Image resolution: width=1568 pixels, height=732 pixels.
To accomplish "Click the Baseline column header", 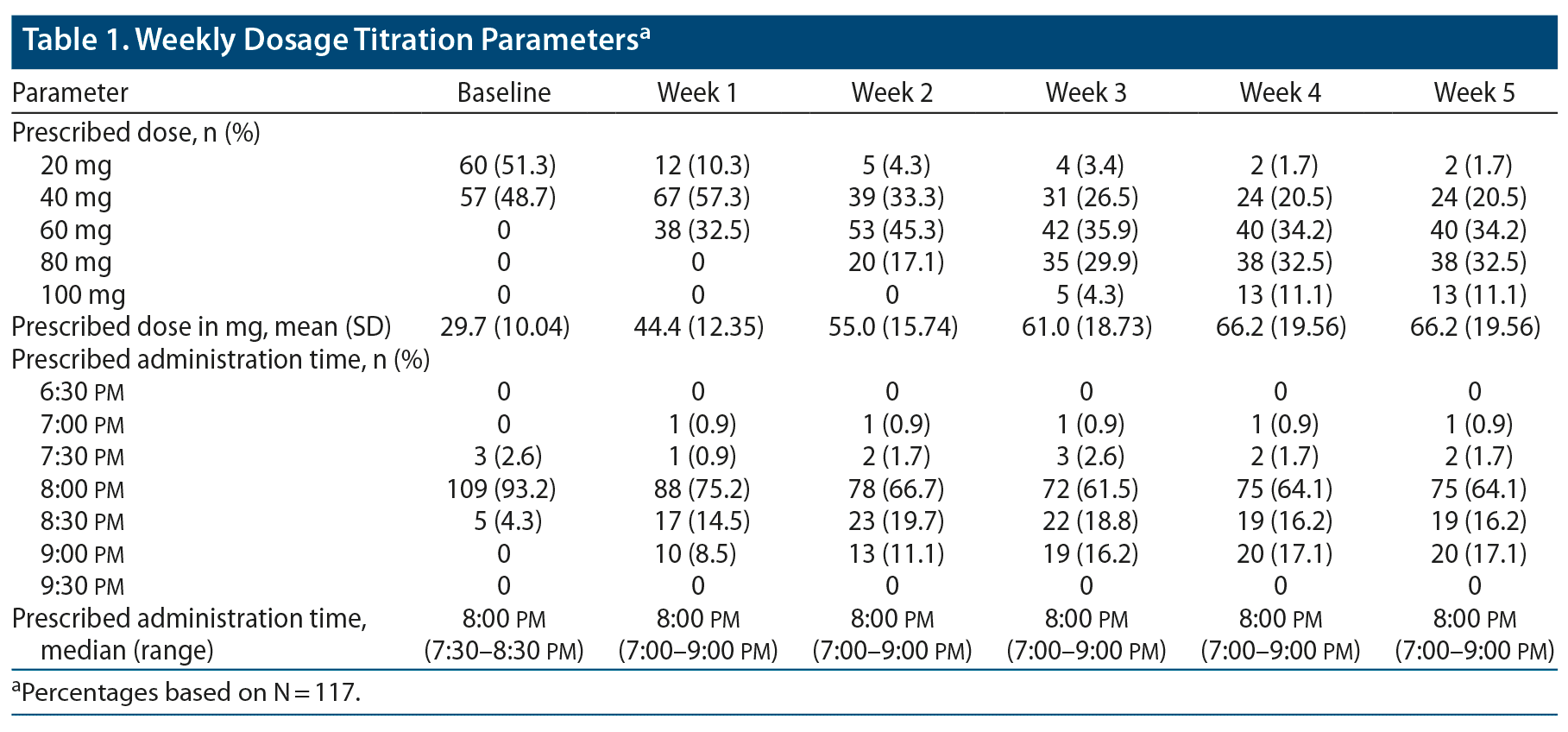I will (x=504, y=92).
